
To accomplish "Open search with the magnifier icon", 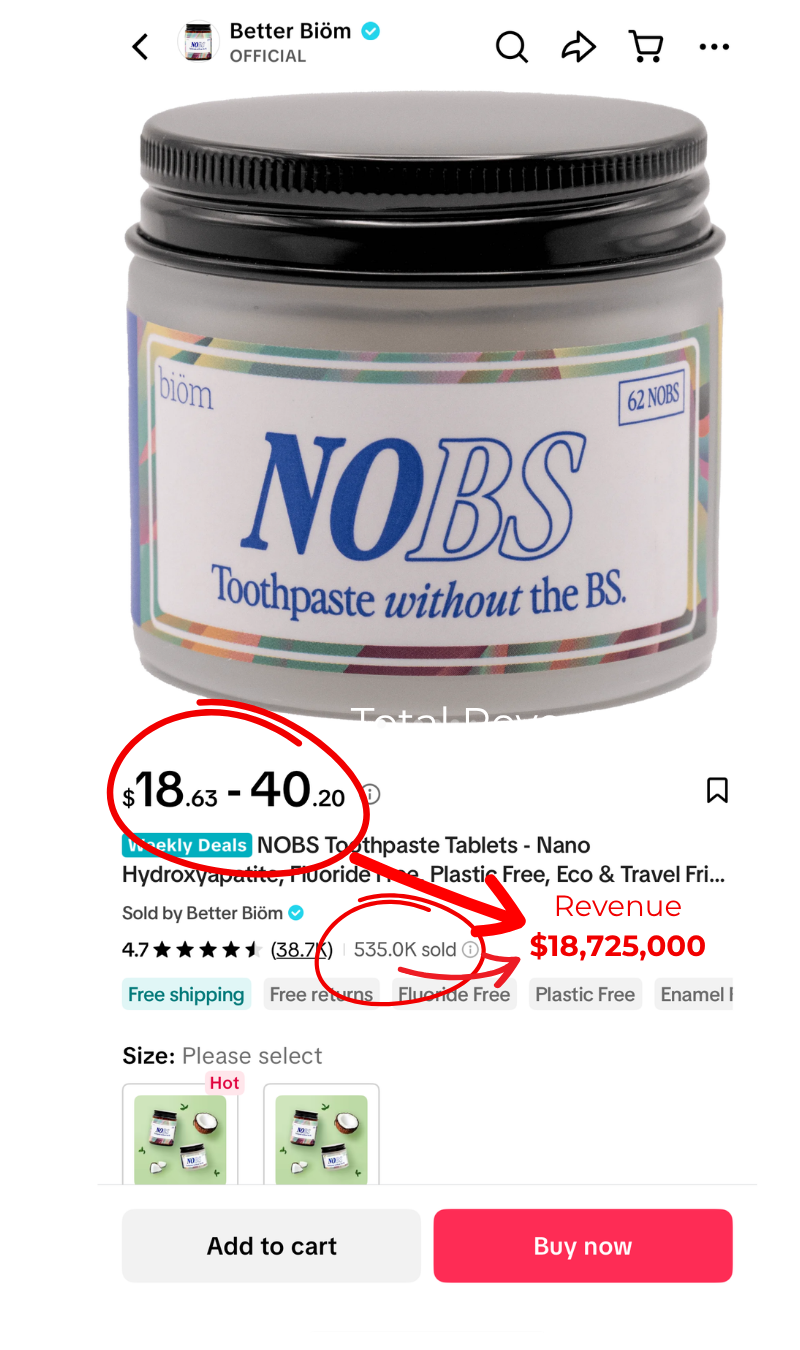I will pos(512,46).
